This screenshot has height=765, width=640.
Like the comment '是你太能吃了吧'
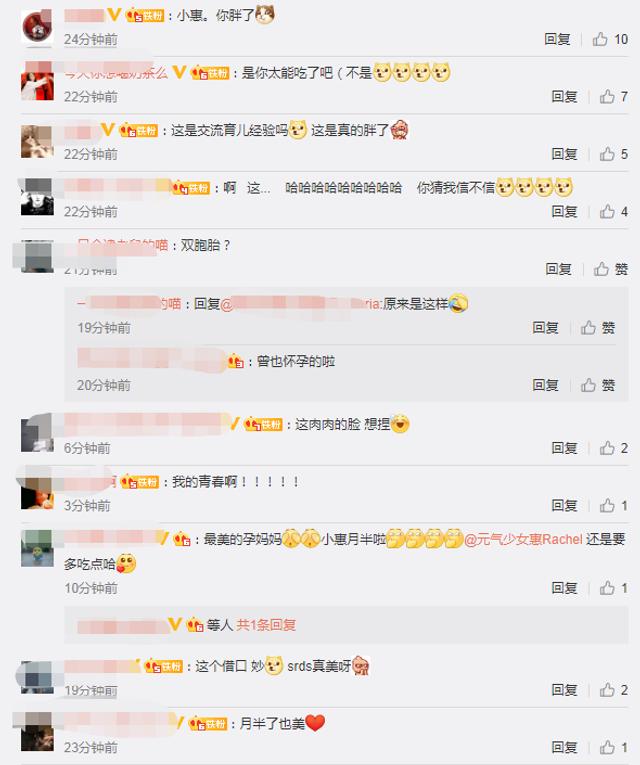(x=614, y=97)
